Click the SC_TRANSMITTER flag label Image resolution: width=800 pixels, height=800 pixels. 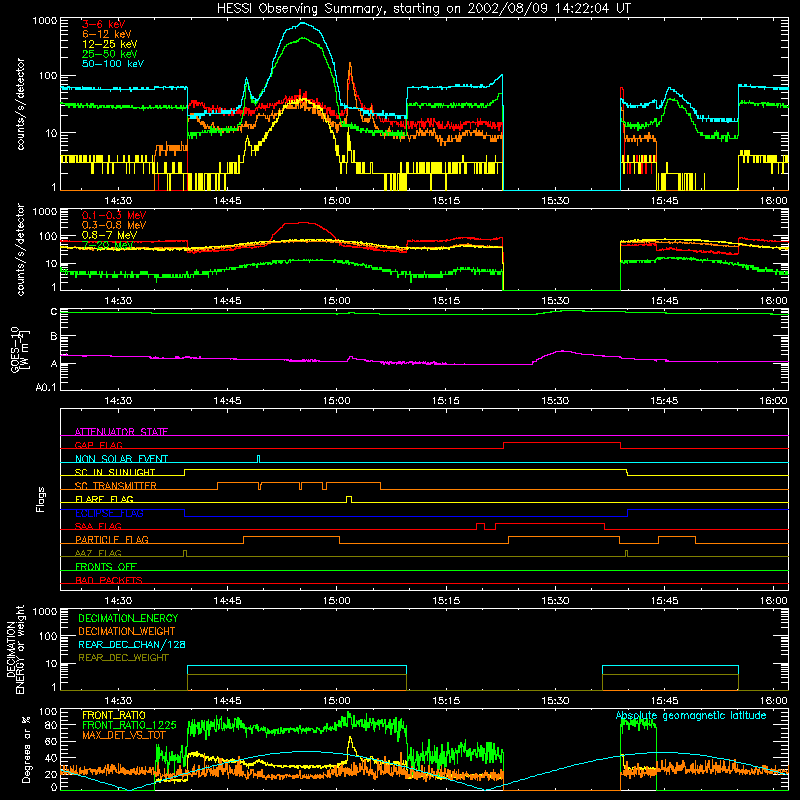pyautogui.click(x=116, y=486)
